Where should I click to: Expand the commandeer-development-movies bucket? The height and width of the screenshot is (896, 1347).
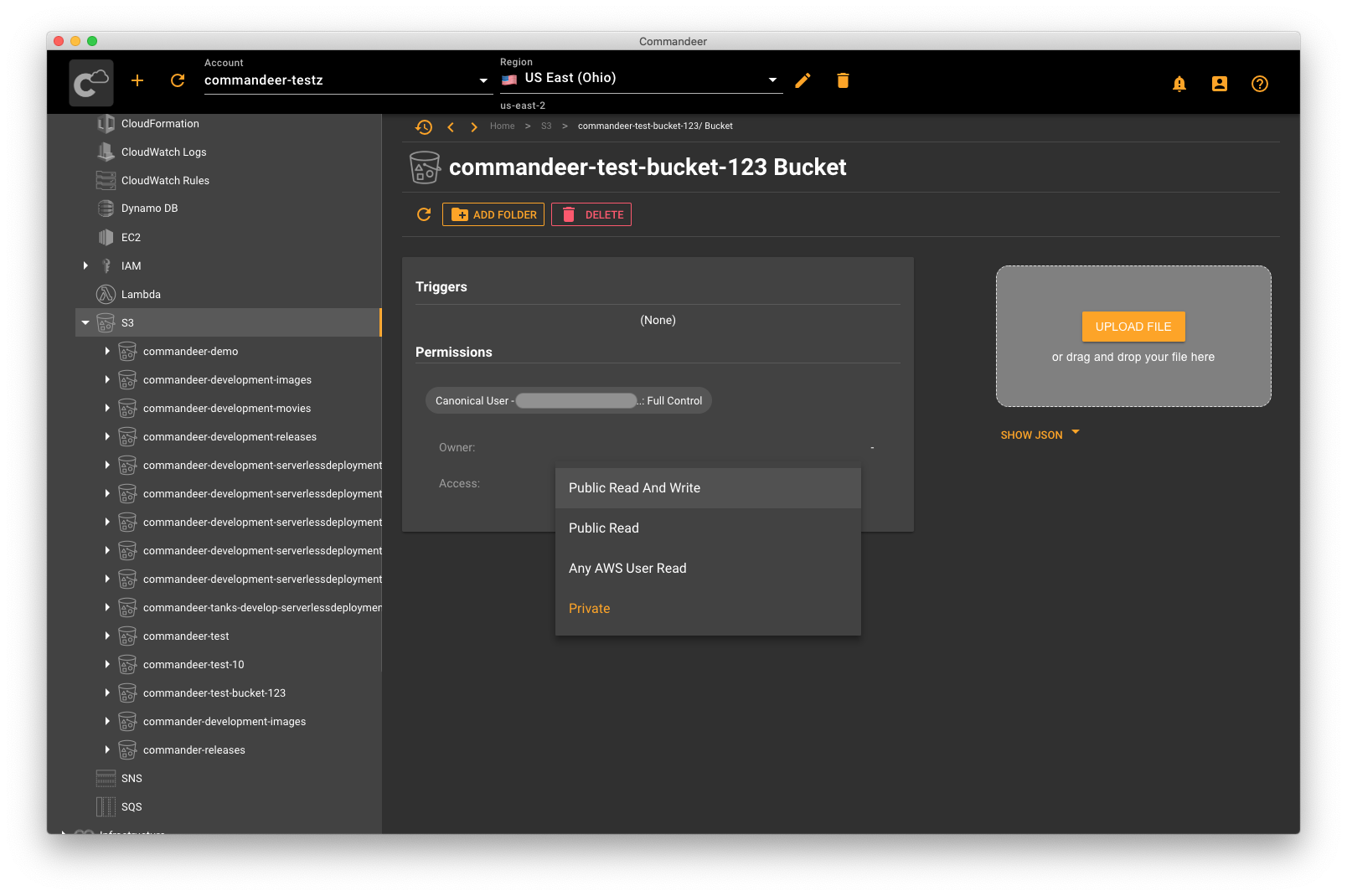[x=107, y=408]
